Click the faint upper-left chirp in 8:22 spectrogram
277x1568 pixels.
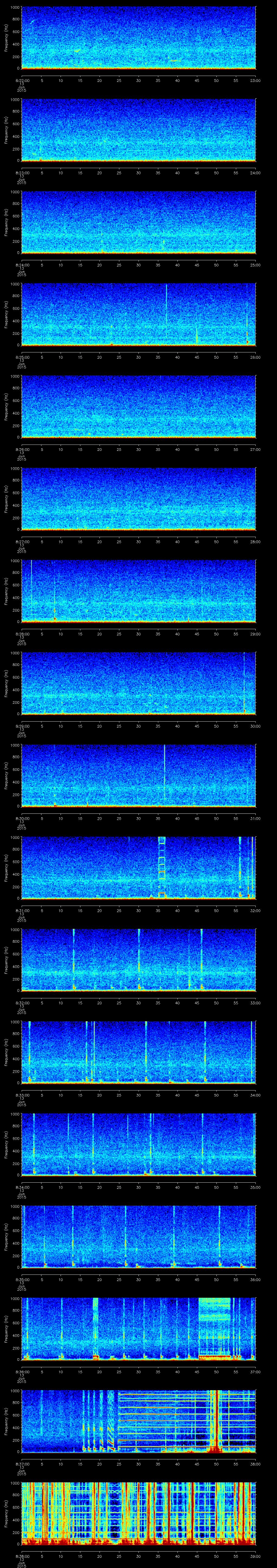point(32,21)
